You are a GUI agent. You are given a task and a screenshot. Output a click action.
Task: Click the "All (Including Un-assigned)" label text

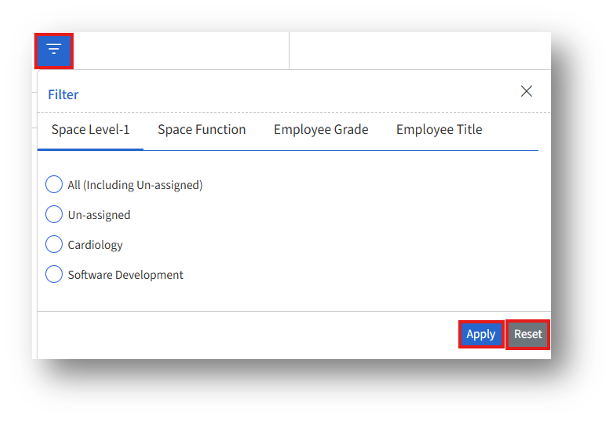click(135, 185)
